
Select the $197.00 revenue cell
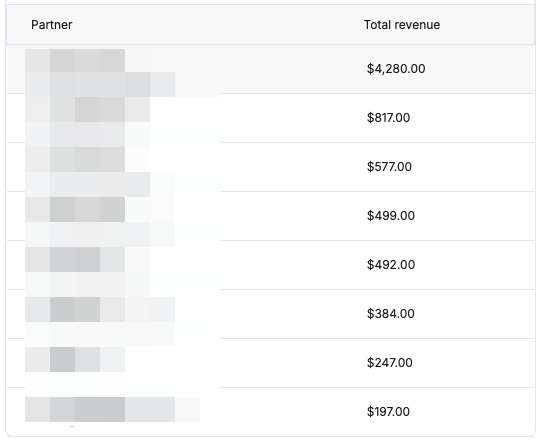point(388,412)
